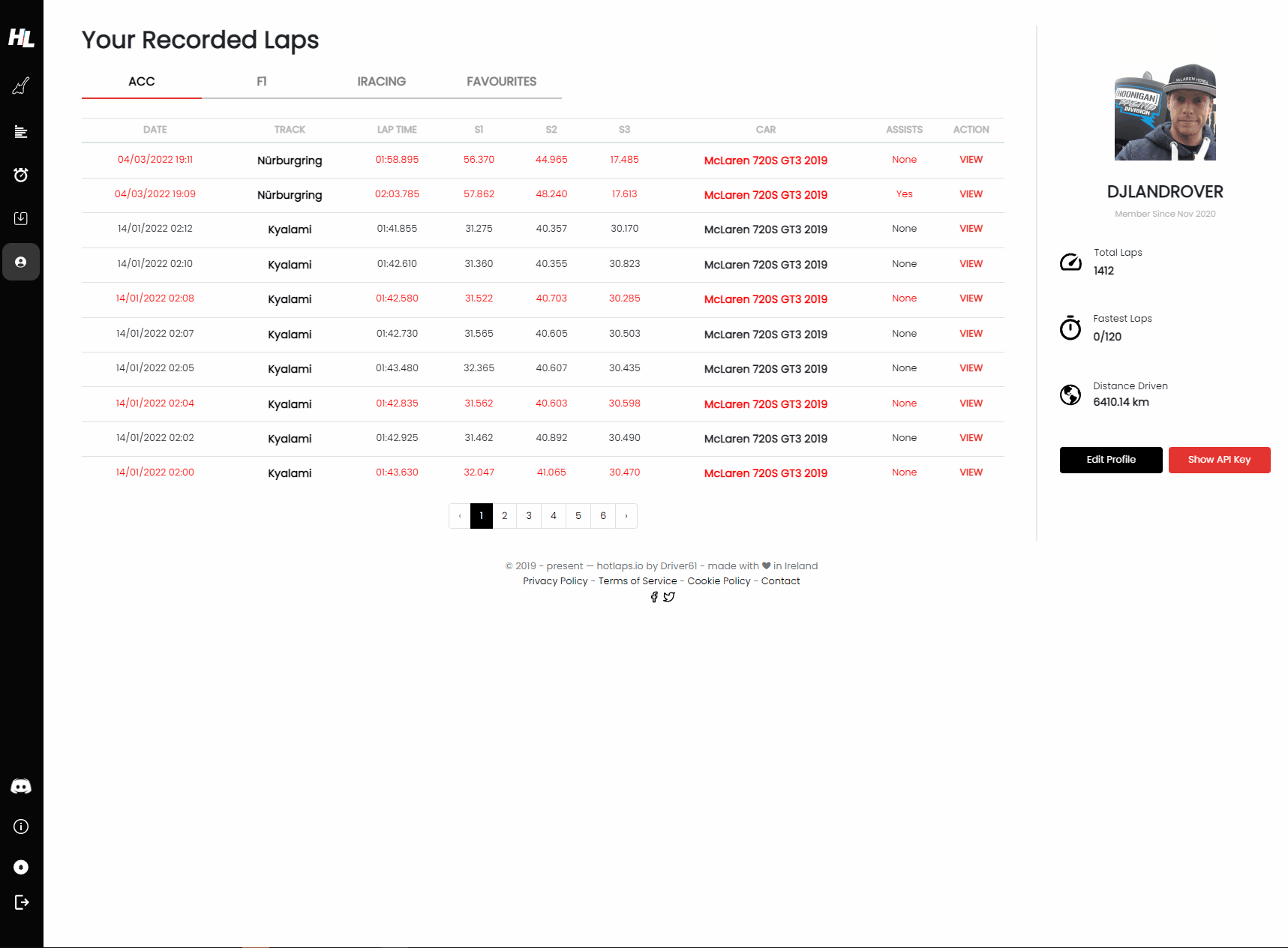Open the profile sidebar icon
This screenshot has width=1288, height=948.
tap(21, 262)
